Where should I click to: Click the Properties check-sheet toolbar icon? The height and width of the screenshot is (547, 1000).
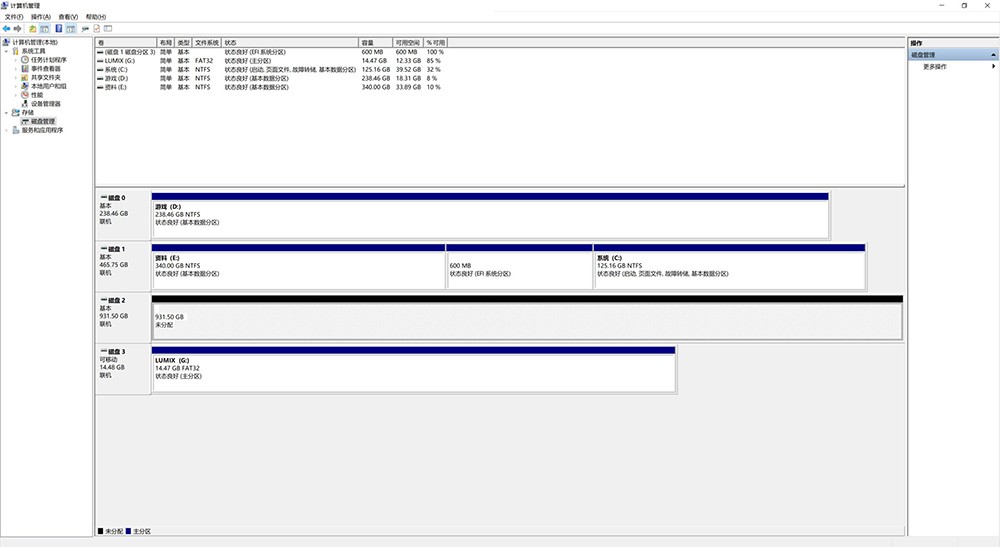pos(97,29)
